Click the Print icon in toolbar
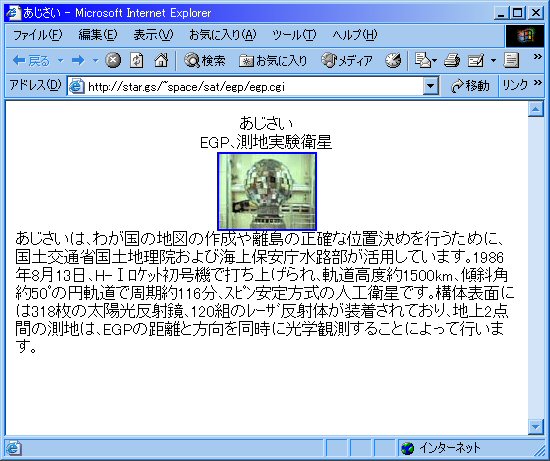This screenshot has height=461, width=550. click(x=452, y=61)
